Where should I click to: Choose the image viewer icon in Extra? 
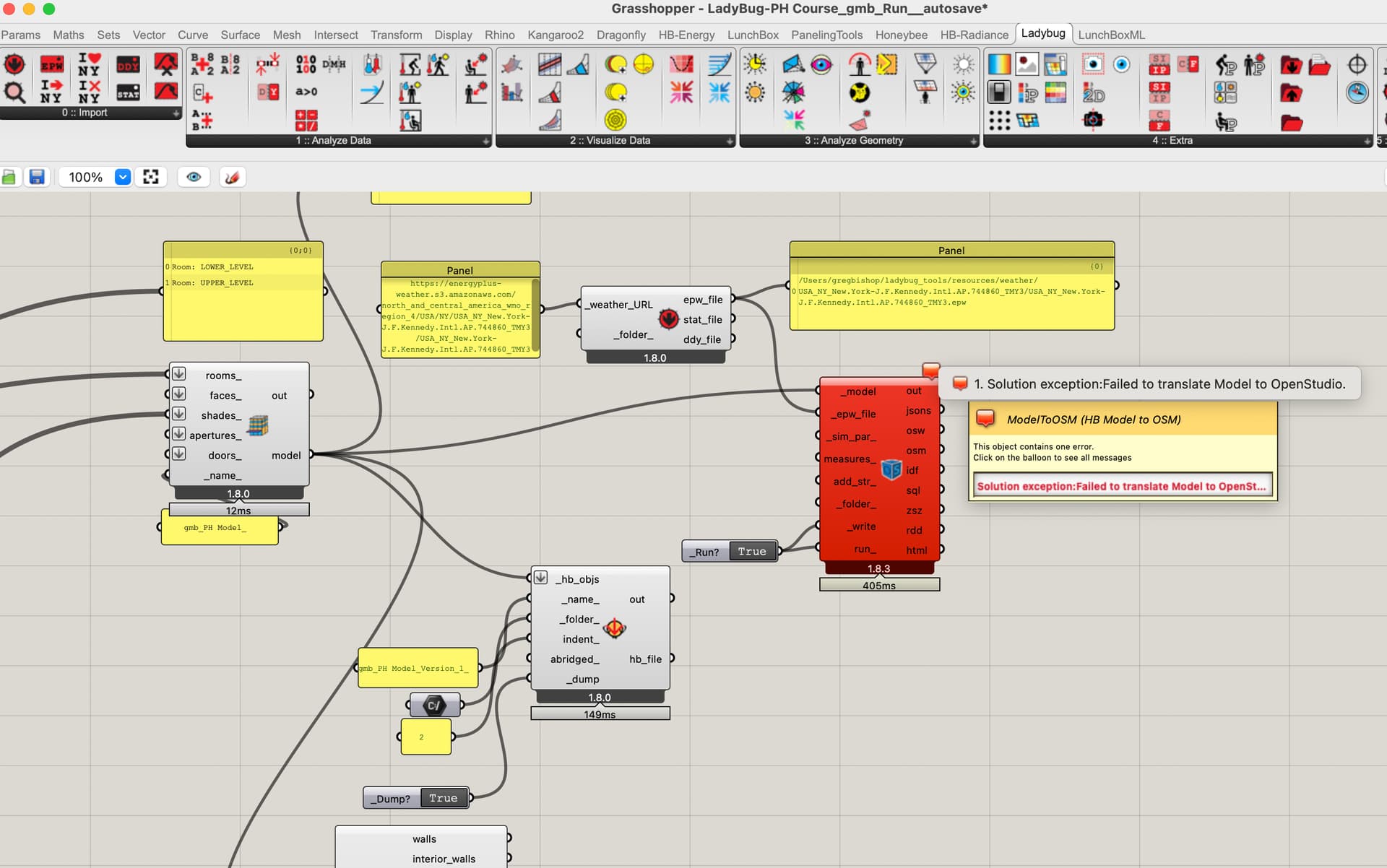(x=1027, y=64)
